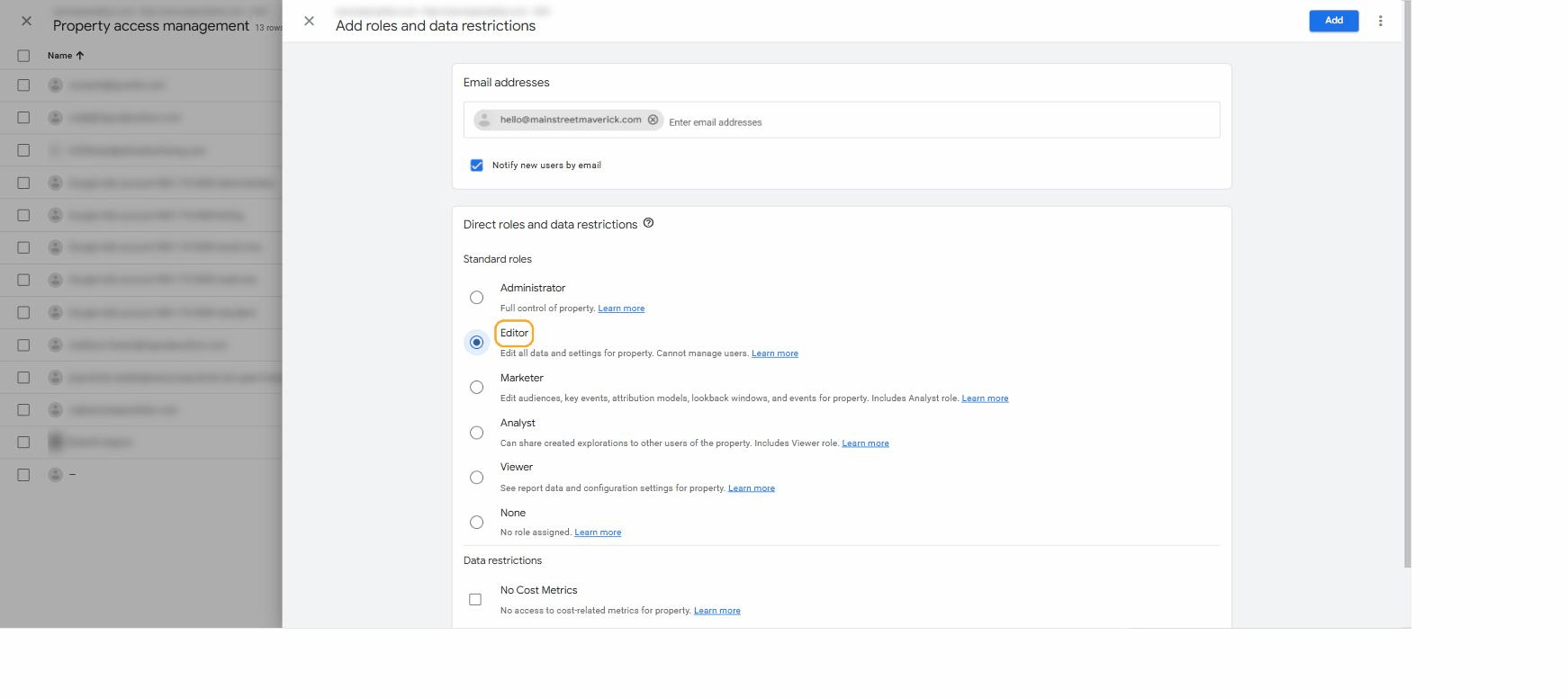The image size is (1568, 698).
Task: Click the blue Add button
Action: click(1333, 21)
